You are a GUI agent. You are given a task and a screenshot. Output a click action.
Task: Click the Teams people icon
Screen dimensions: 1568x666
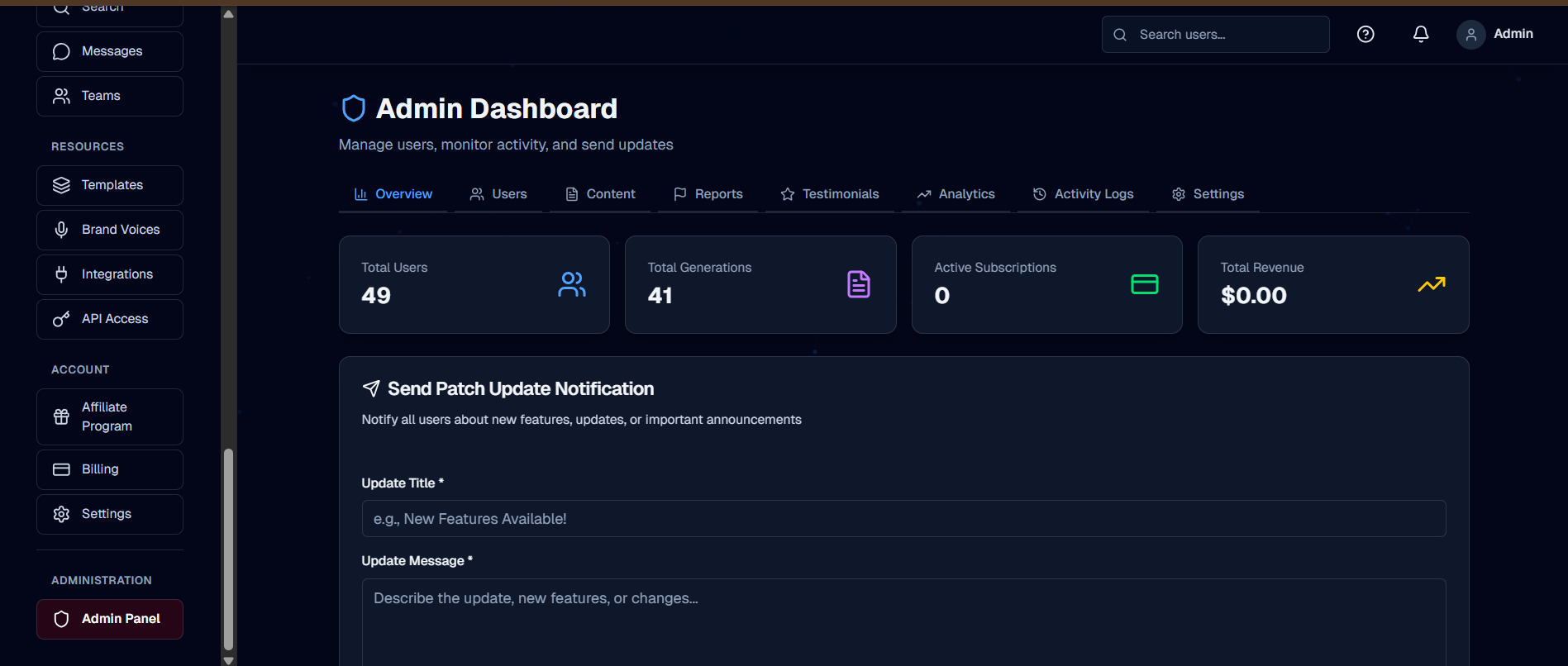click(61, 96)
